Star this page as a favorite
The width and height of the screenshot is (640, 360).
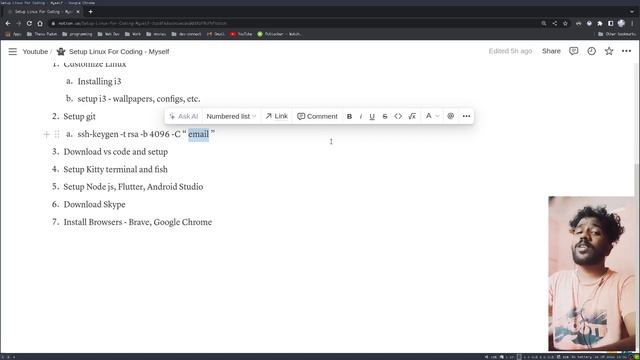point(609,51)
